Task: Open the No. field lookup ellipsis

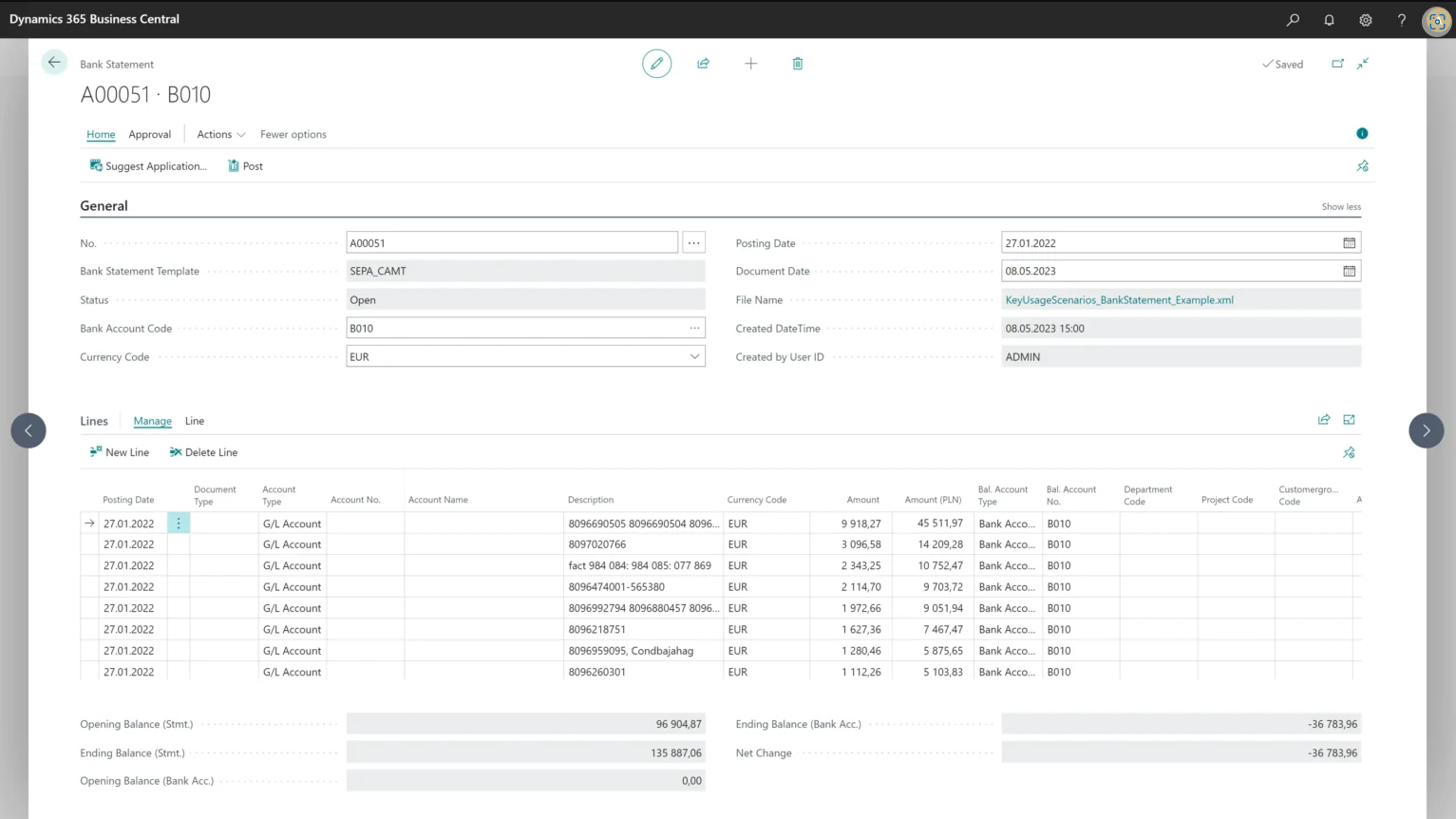Action: coord(694,243)
